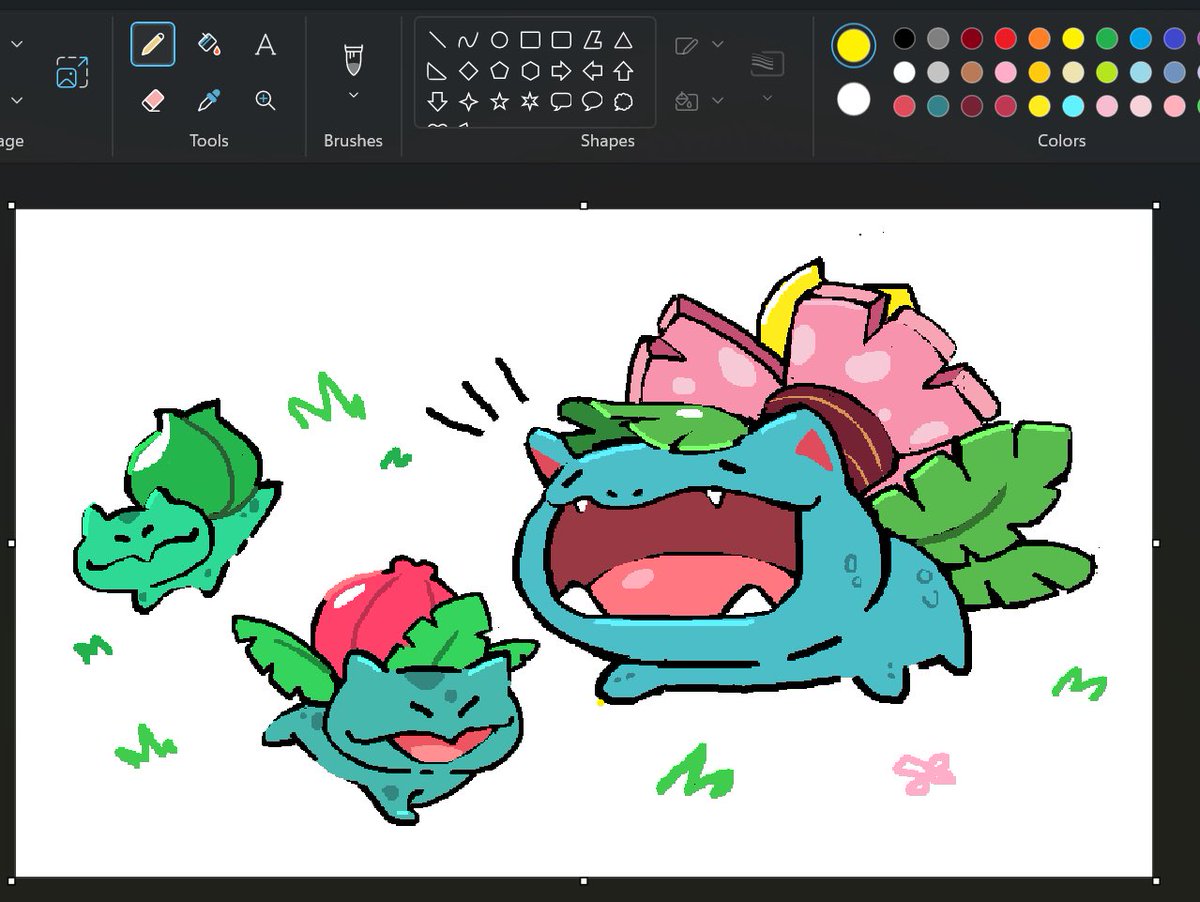Click the "Shapes" group label
Screen dimensions: 1200x902
point(608,141)
